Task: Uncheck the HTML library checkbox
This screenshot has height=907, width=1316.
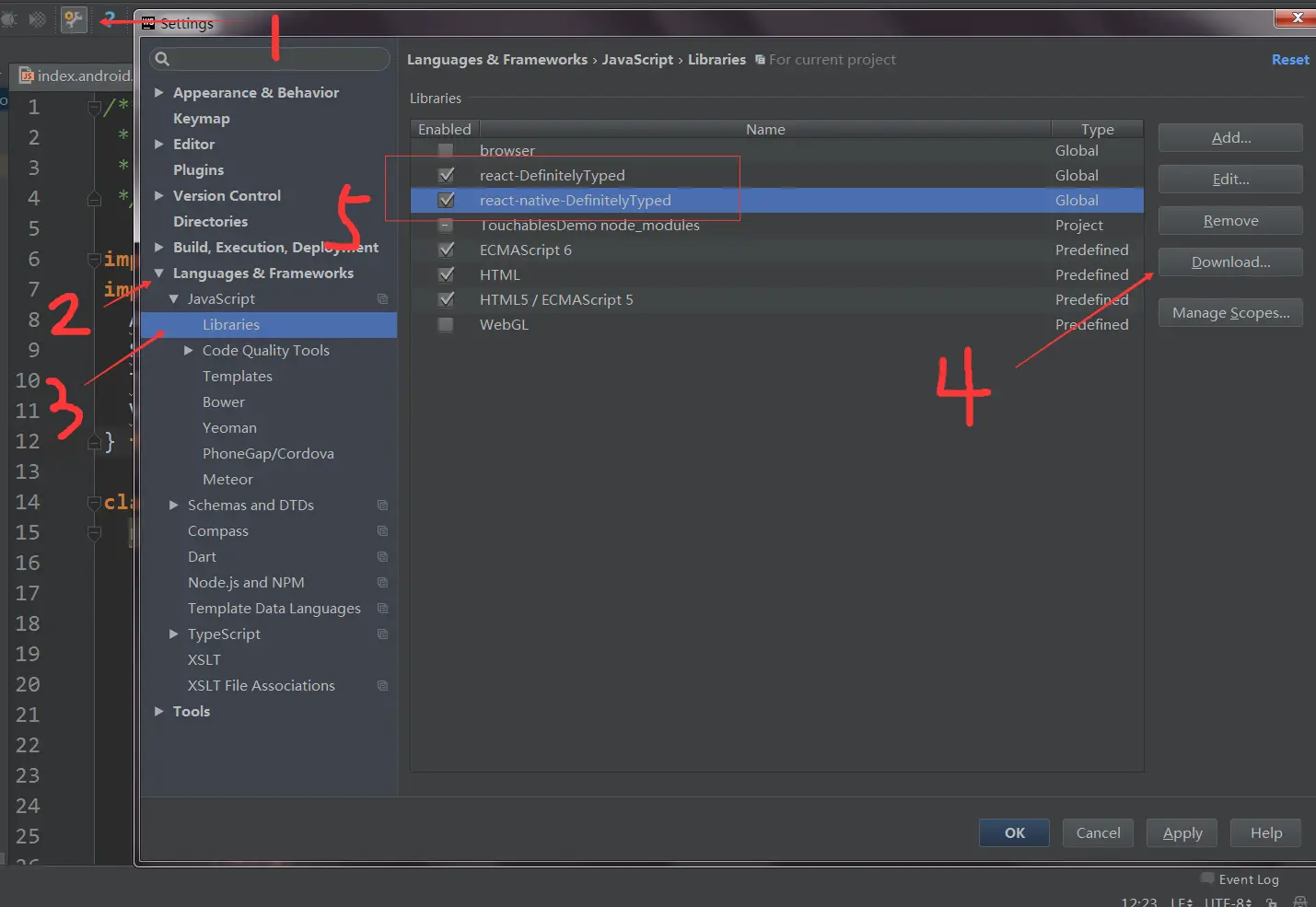Action: pyautogui.click(x=446, y=274)
